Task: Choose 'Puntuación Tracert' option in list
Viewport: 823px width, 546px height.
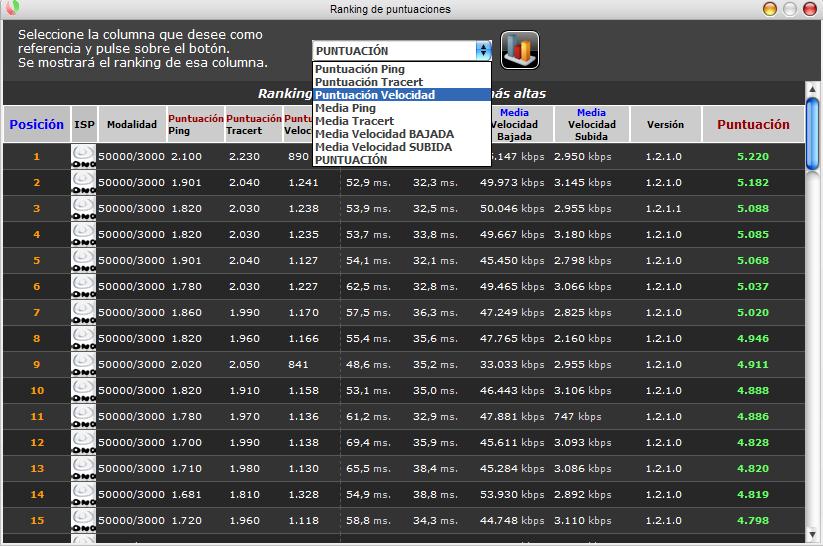Action: 368,82
